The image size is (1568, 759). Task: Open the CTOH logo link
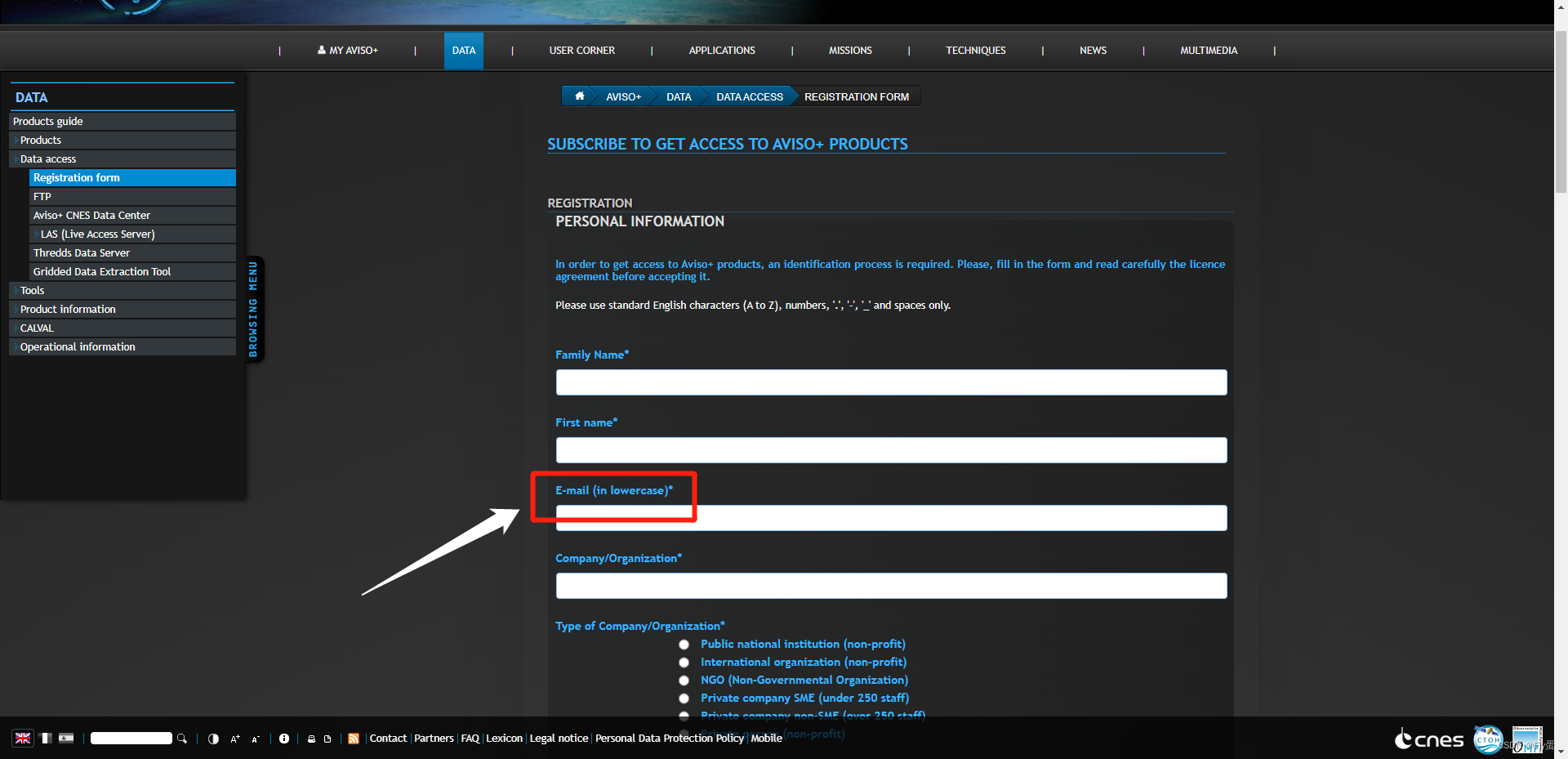pos(1488,739)
